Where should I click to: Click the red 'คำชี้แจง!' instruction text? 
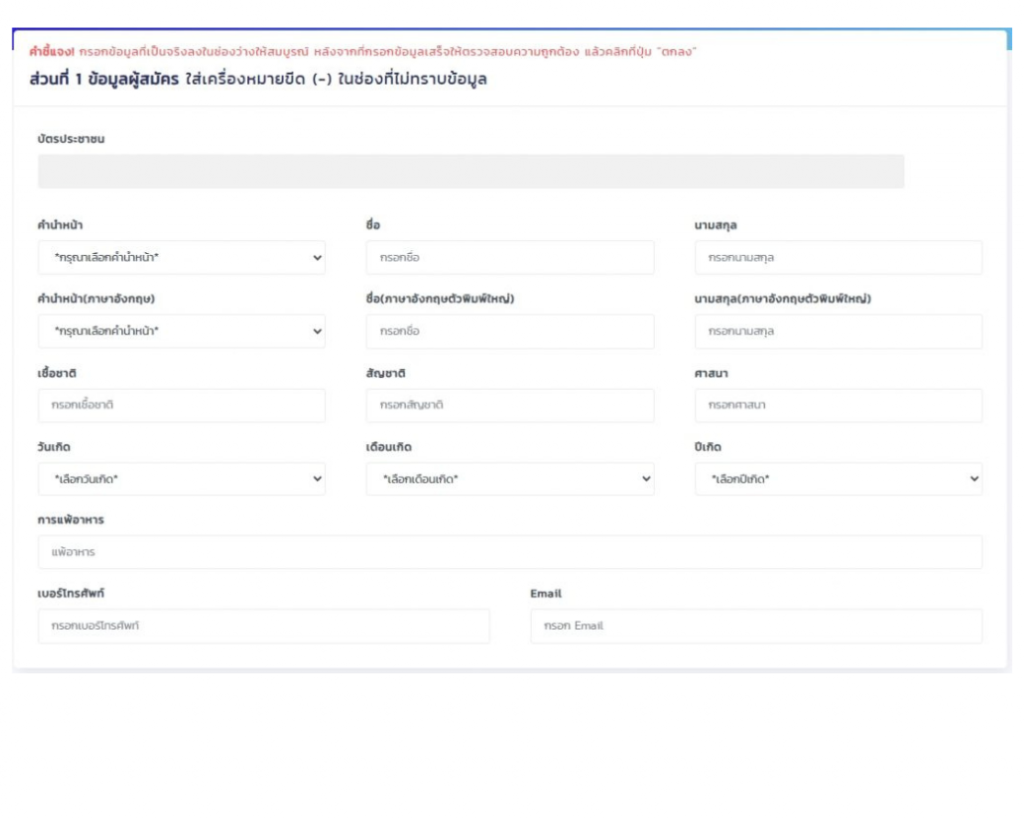click(52, 52)
